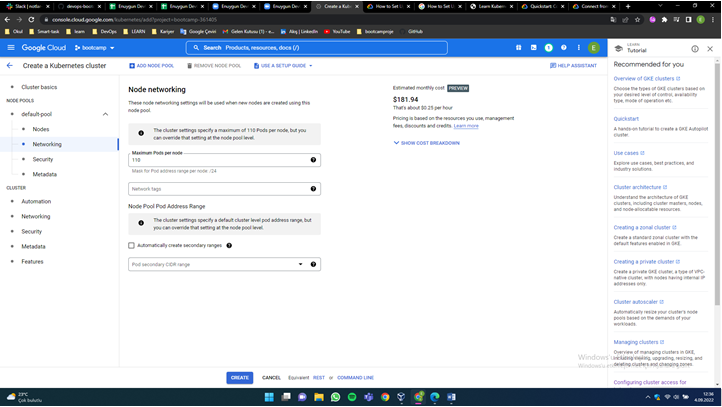Select default-pool in the node pools list
Viewport: 722px width, 407px height.
[36, 114]
